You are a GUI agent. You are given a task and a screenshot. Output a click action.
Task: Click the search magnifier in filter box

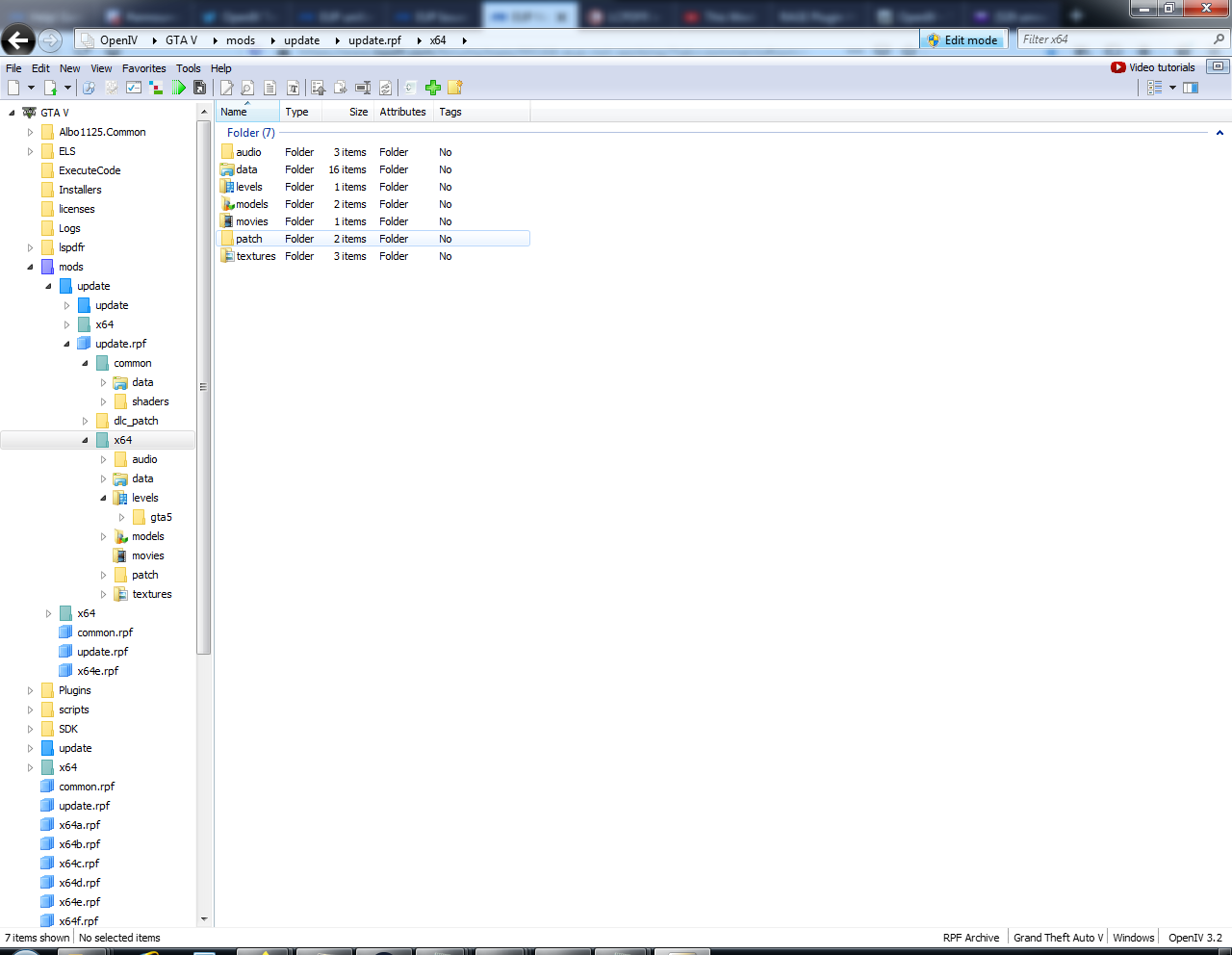pyautogui.click(x=1219, y=39)
